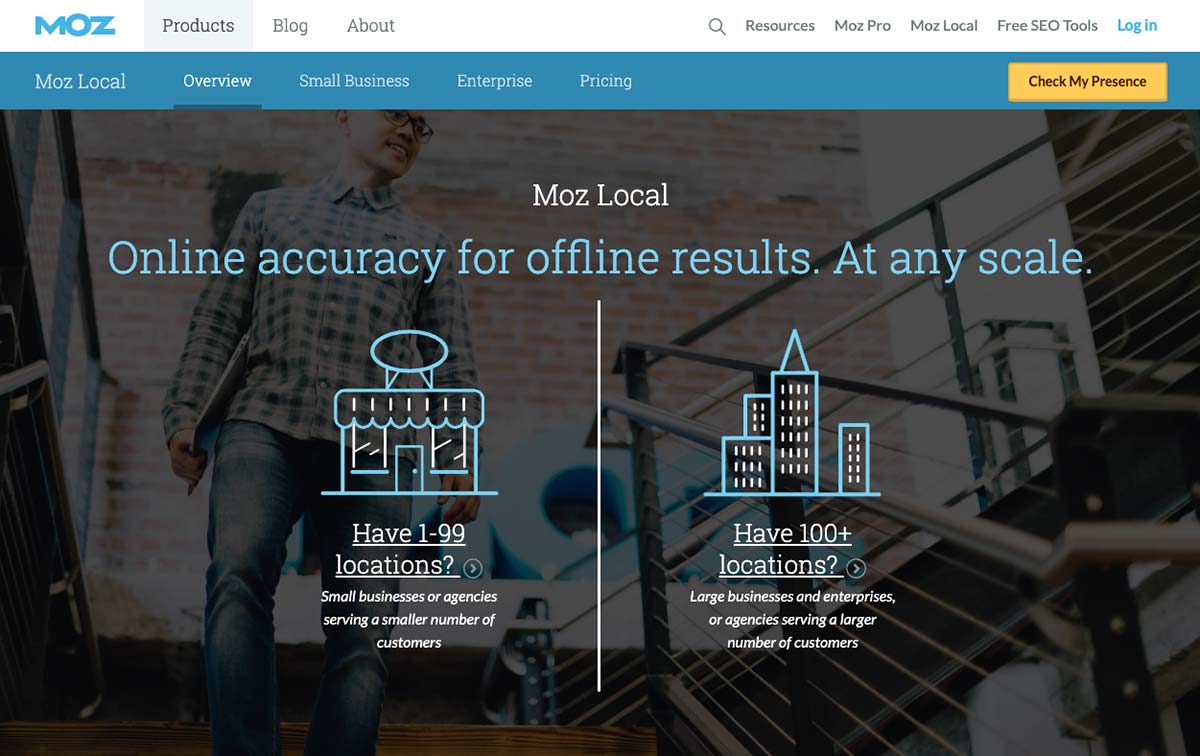Open Moz Local in top navigation
This screenshot has height=756, width=1200.
(x=944, y=26)
